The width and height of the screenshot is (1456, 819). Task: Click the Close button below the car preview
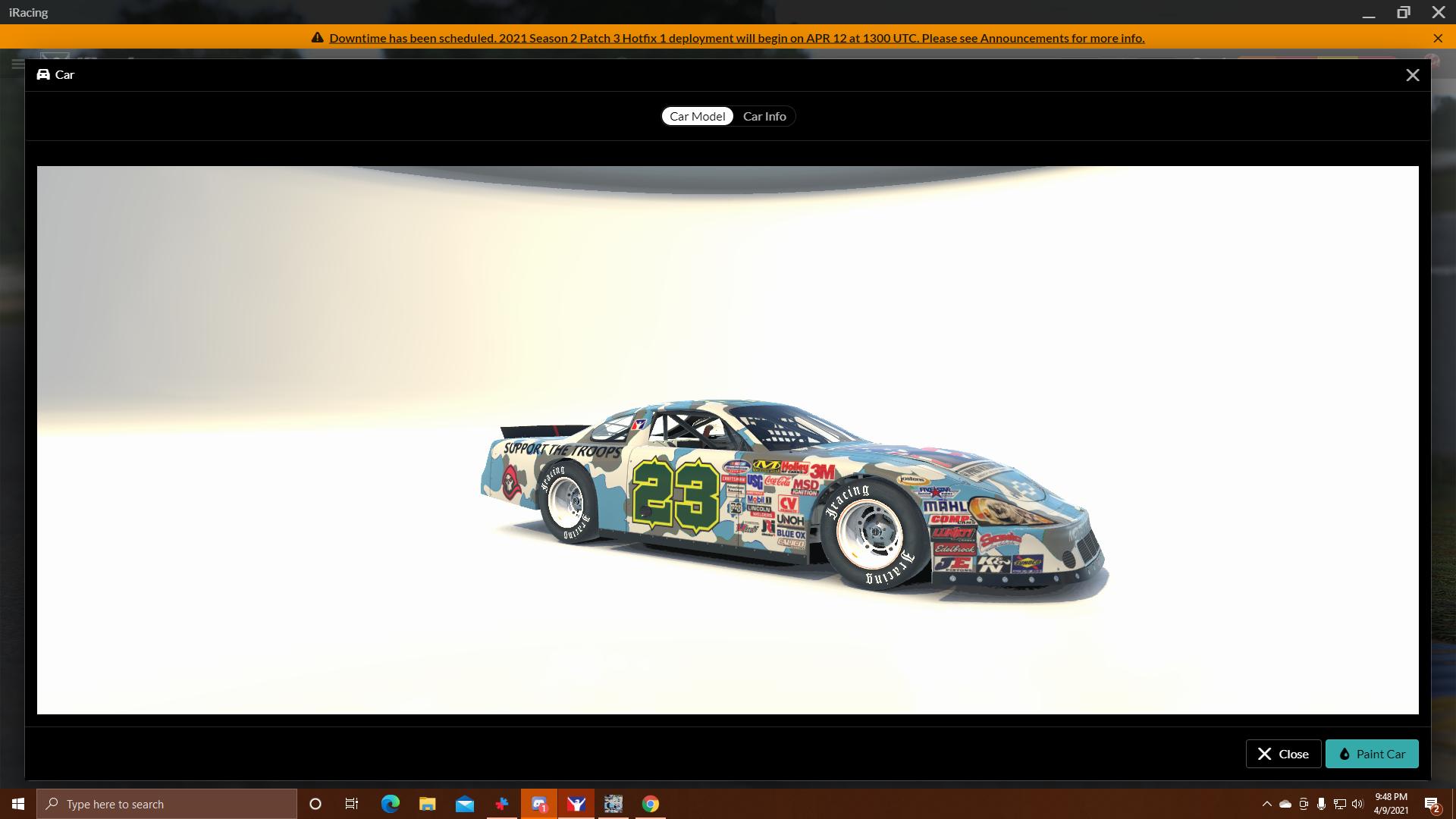[x=1282, y=754]
